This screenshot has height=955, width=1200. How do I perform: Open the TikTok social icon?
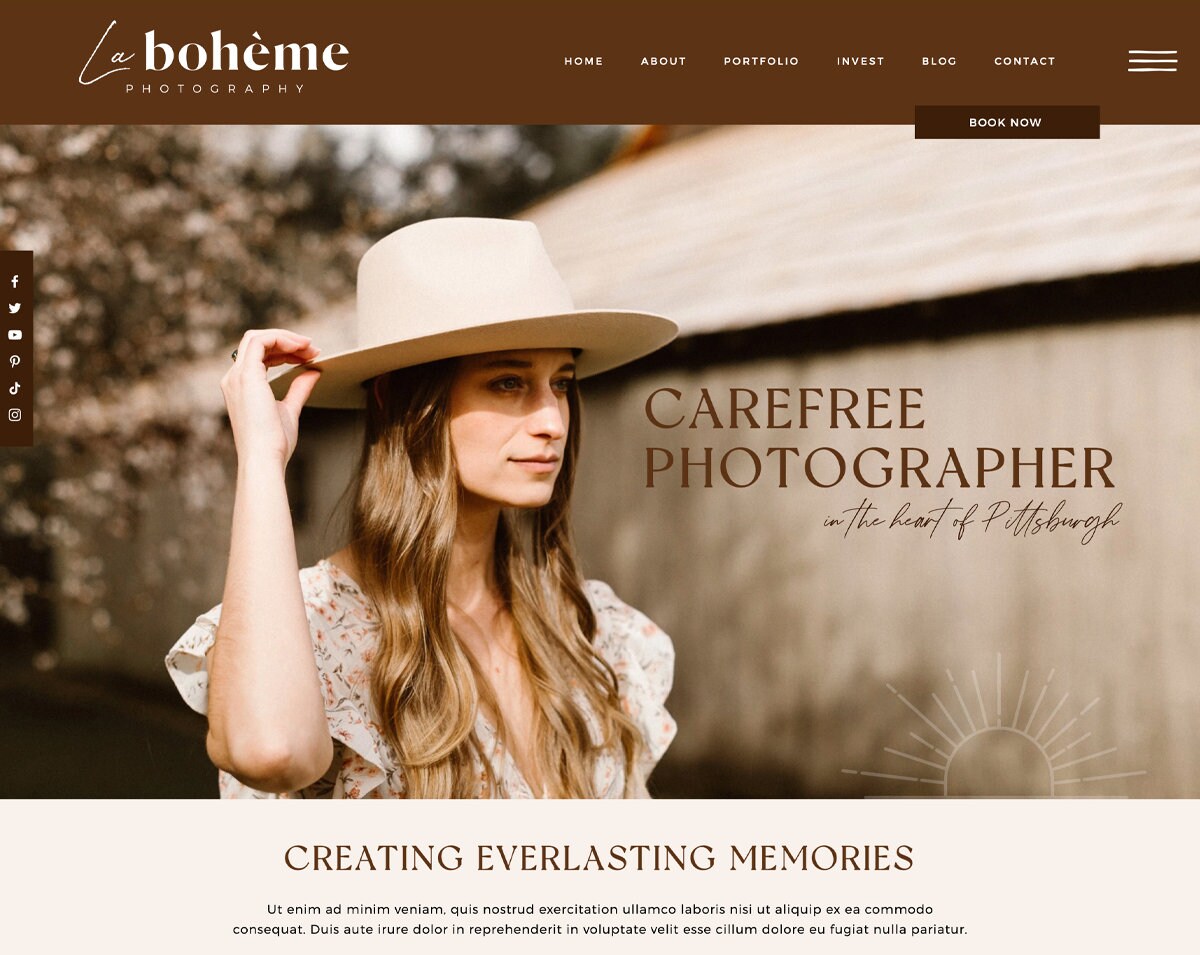point(15,388)
